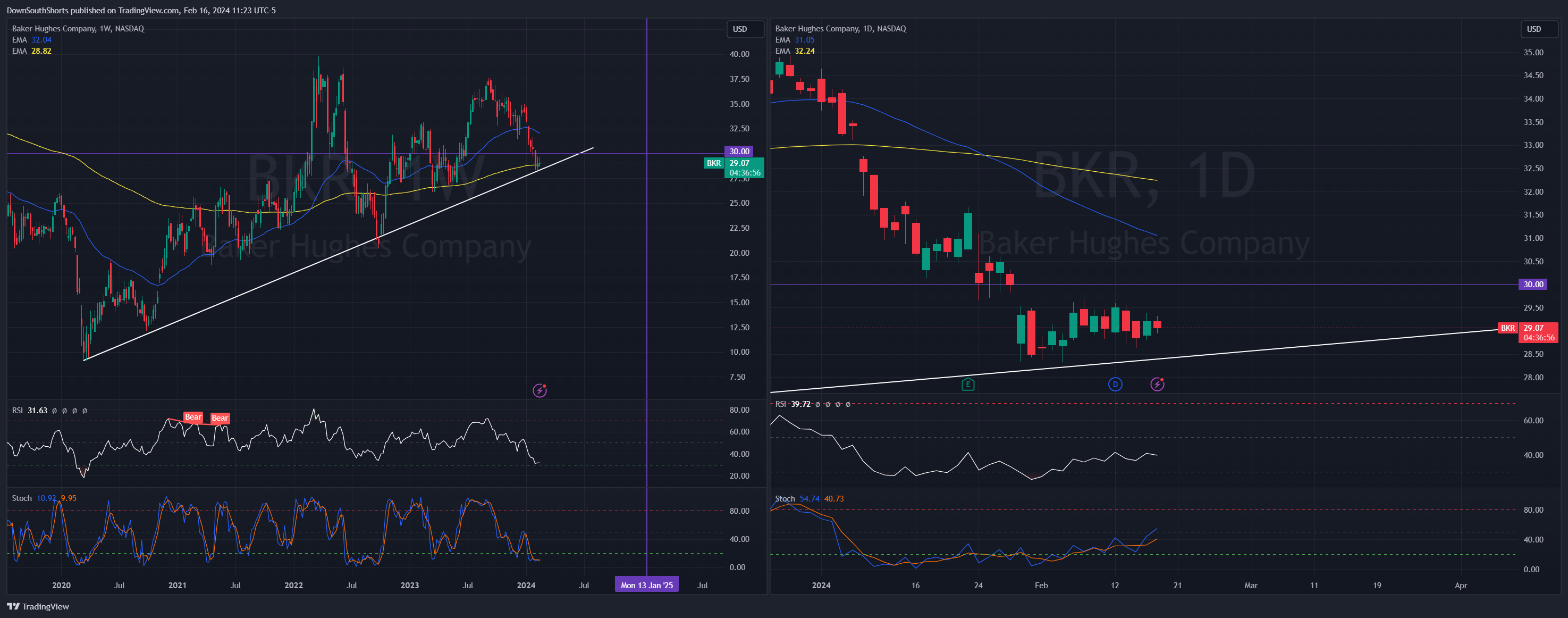The width and height of the screenshot is (1568, 618).
Task: Click the 2022 label on weekly time axis
Action: pos(293,585)
